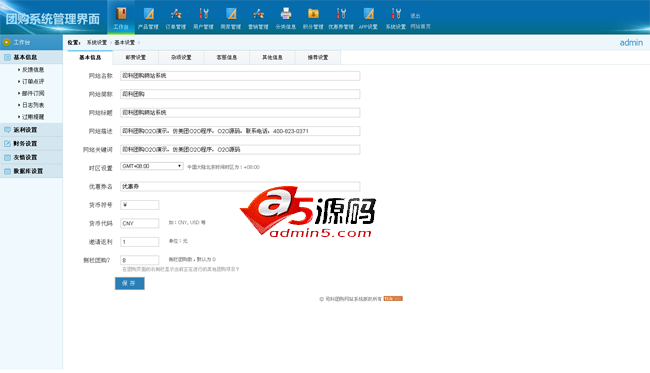Open 分类信息 printer icon
Image resolution: width=650 pixels, height=373 pixels.
[286, 14]
